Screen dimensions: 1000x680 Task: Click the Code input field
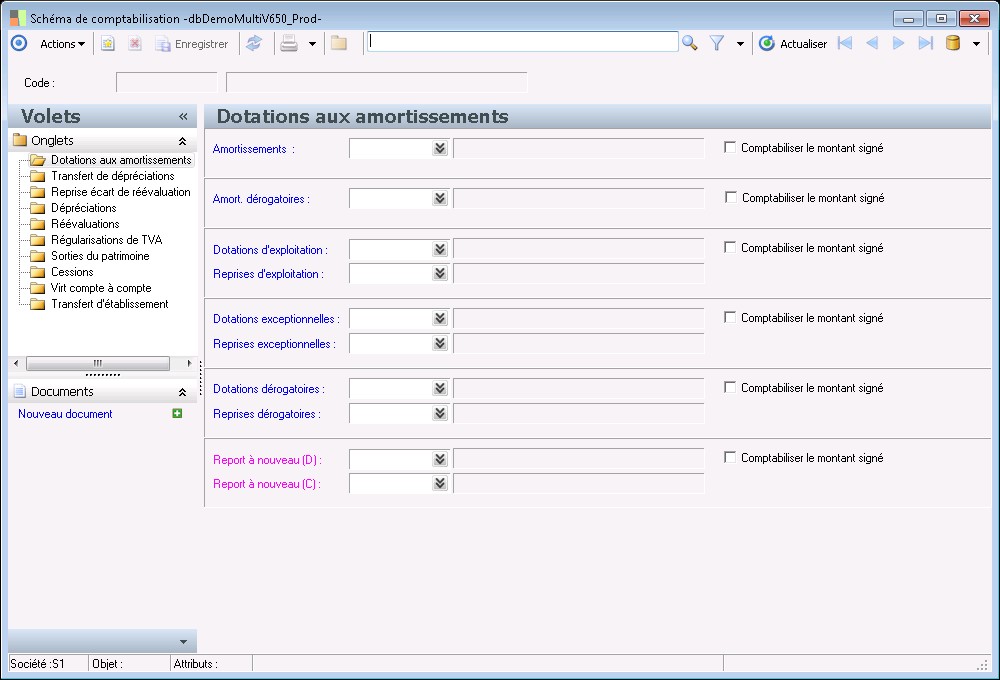pos(166,82)
